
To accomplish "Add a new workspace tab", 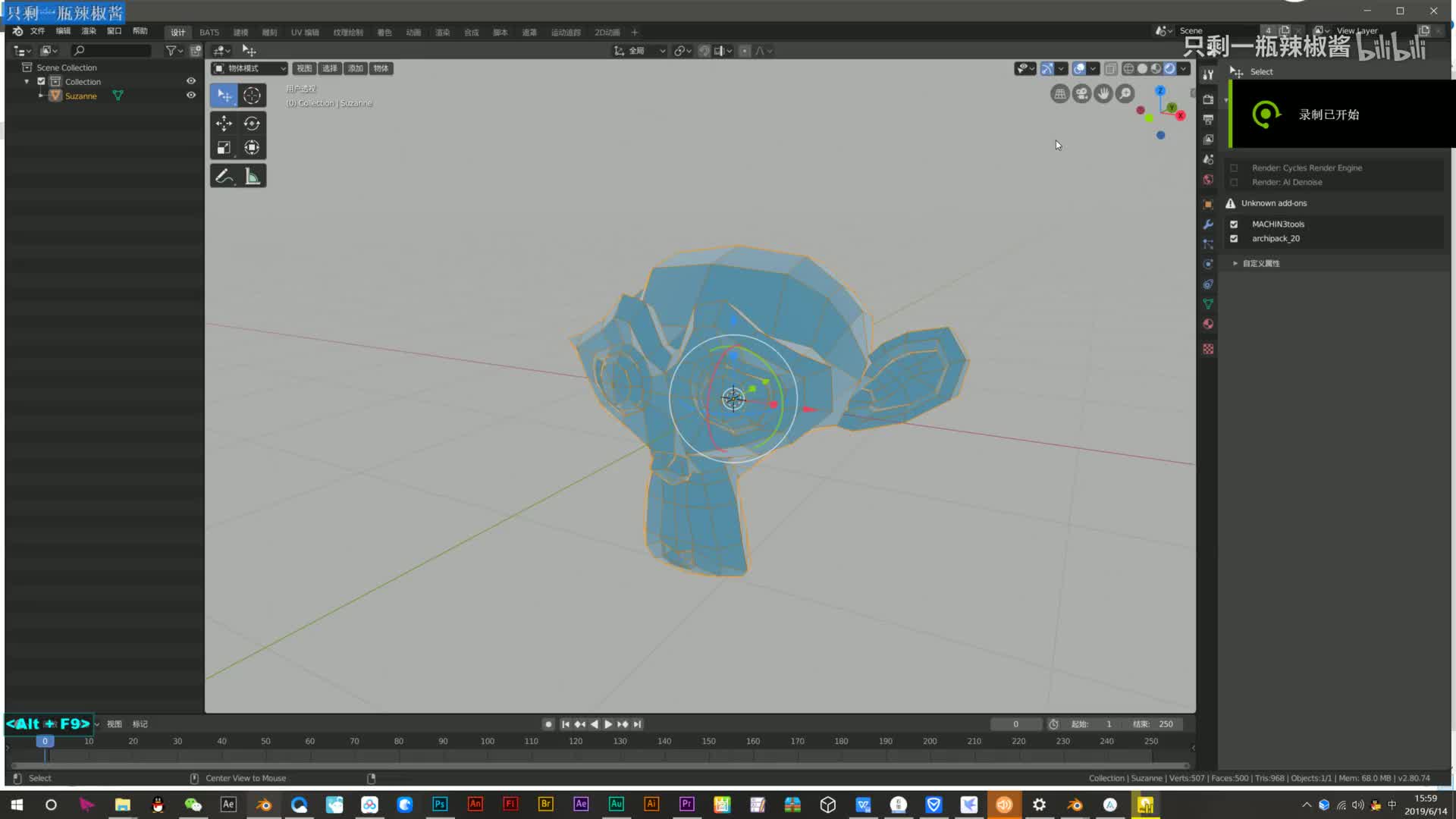I will tap(635, 33).
